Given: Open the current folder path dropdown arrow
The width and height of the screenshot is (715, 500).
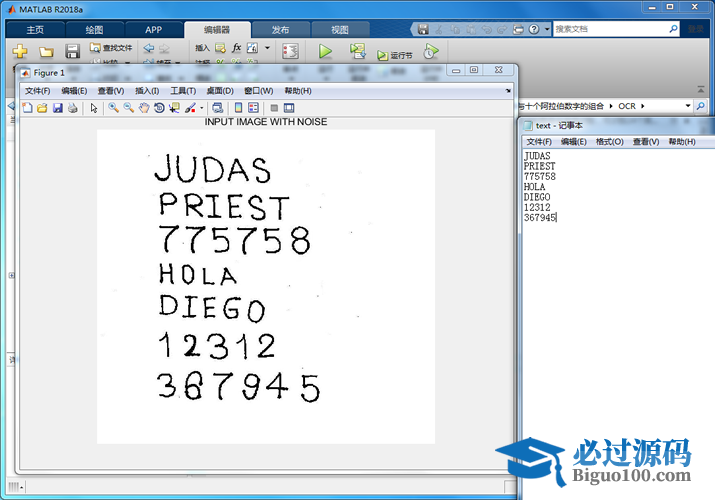Looking at the screenshot, I should click(688, 106).
